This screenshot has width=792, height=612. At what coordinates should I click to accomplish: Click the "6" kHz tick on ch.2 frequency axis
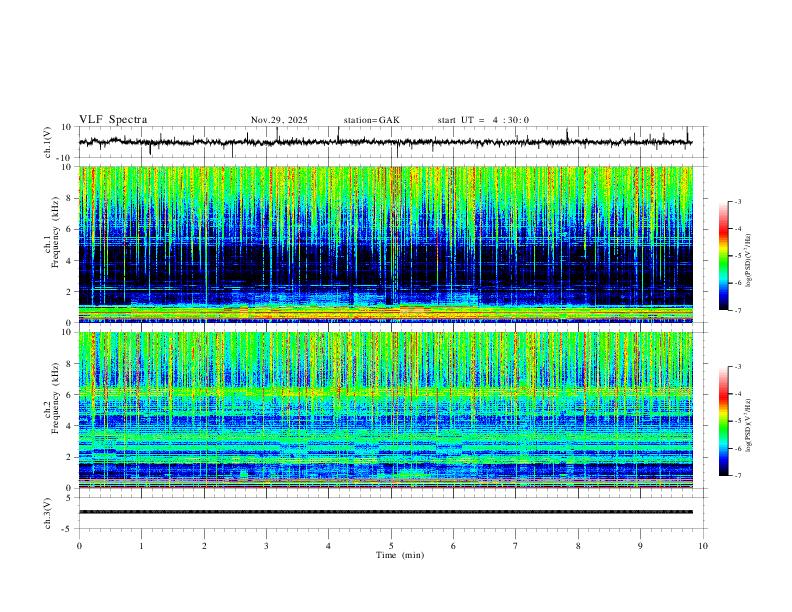69,395
